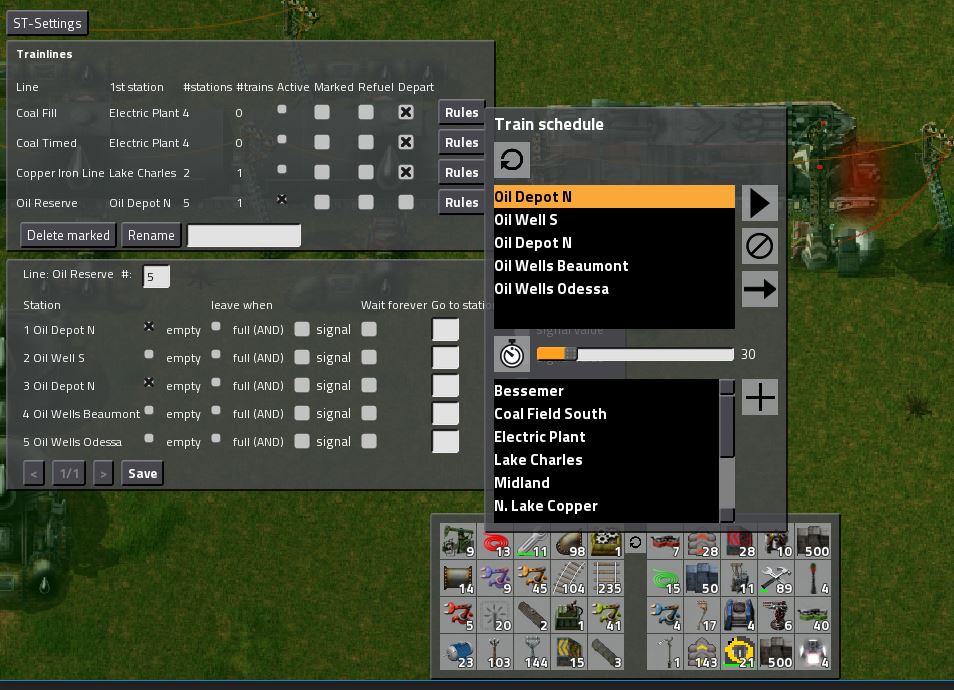Screen dimensions: 954x690
Task: Select the straight rail stack of 235
Action: (x=608, y=577)
